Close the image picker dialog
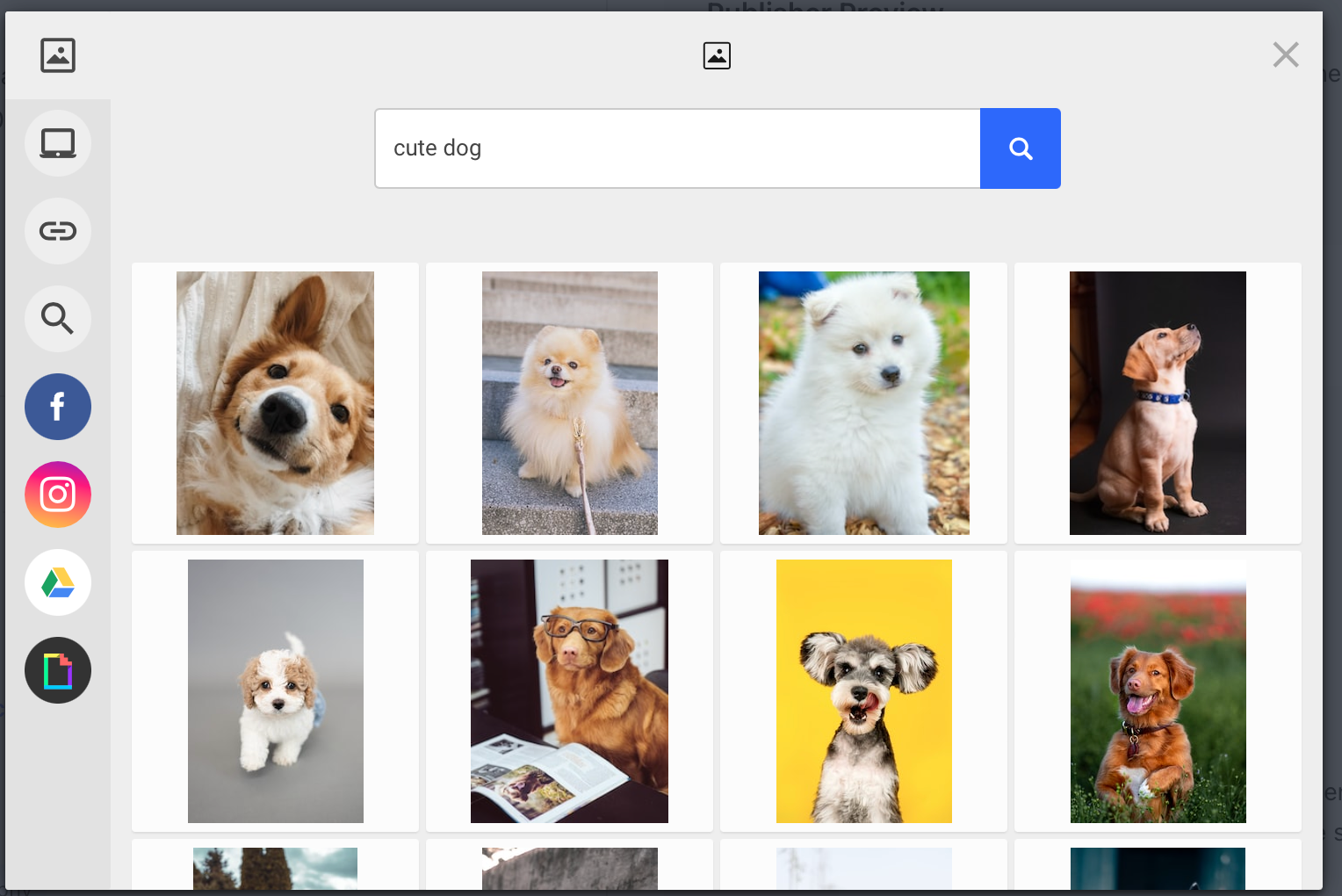1342x896 pixels. 1286,54
